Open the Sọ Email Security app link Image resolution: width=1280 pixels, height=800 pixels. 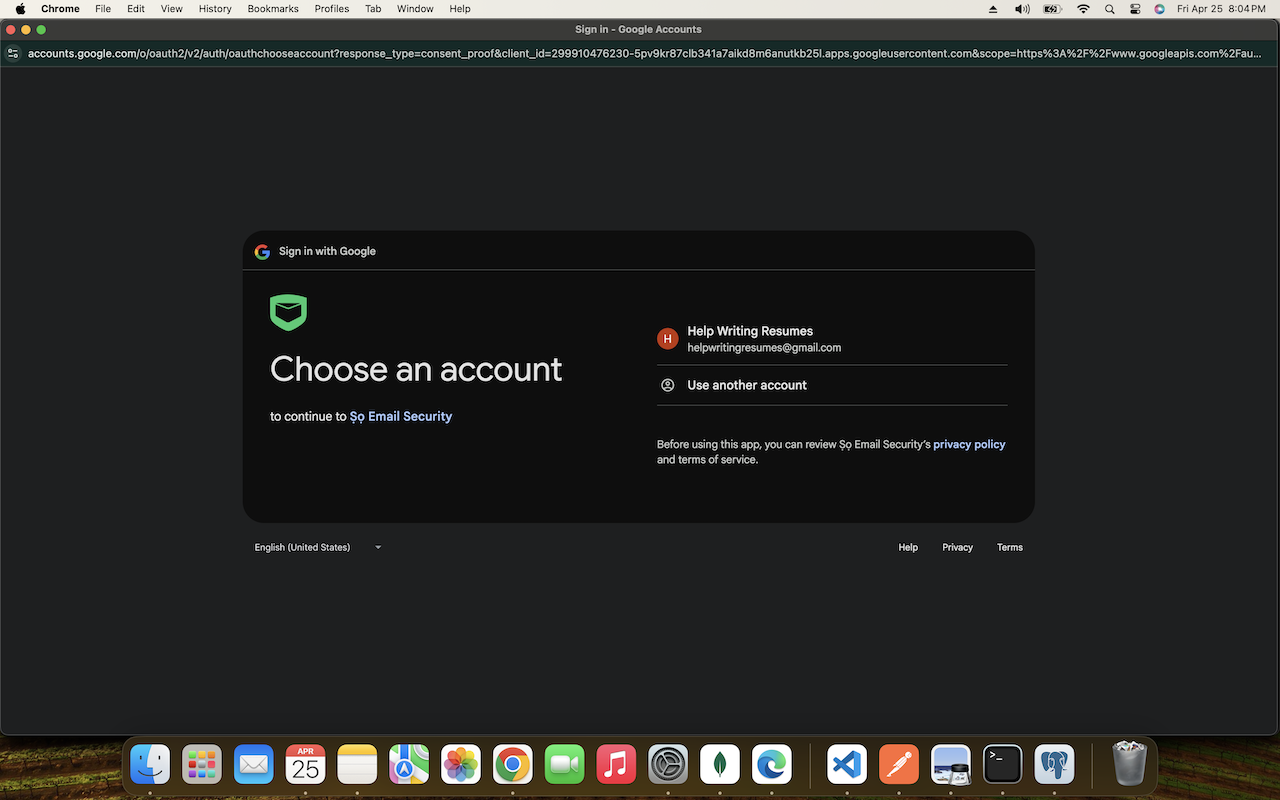pyautogui.click(x=401, y=416)
